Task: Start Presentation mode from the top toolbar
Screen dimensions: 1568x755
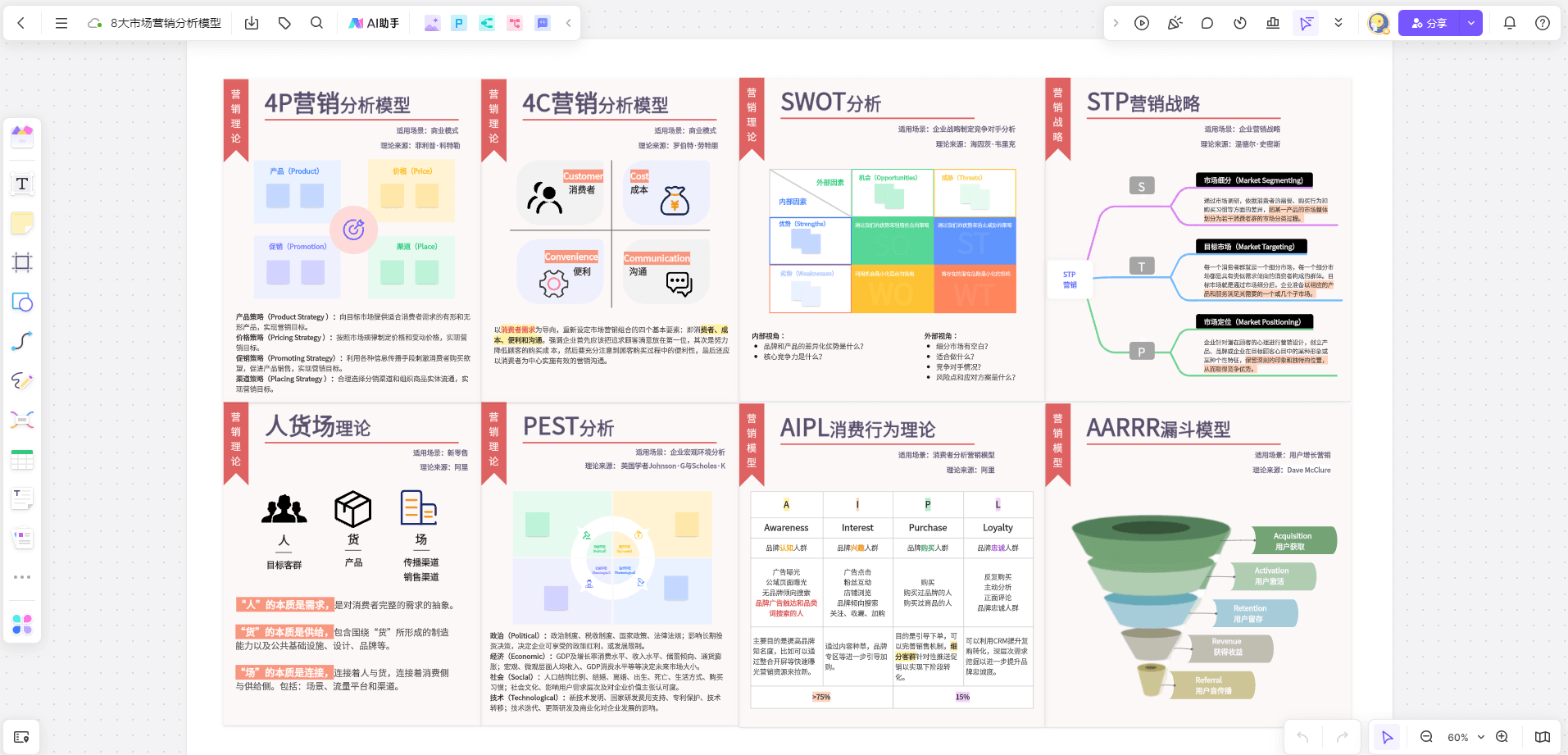Action: tap(1142, 23)
